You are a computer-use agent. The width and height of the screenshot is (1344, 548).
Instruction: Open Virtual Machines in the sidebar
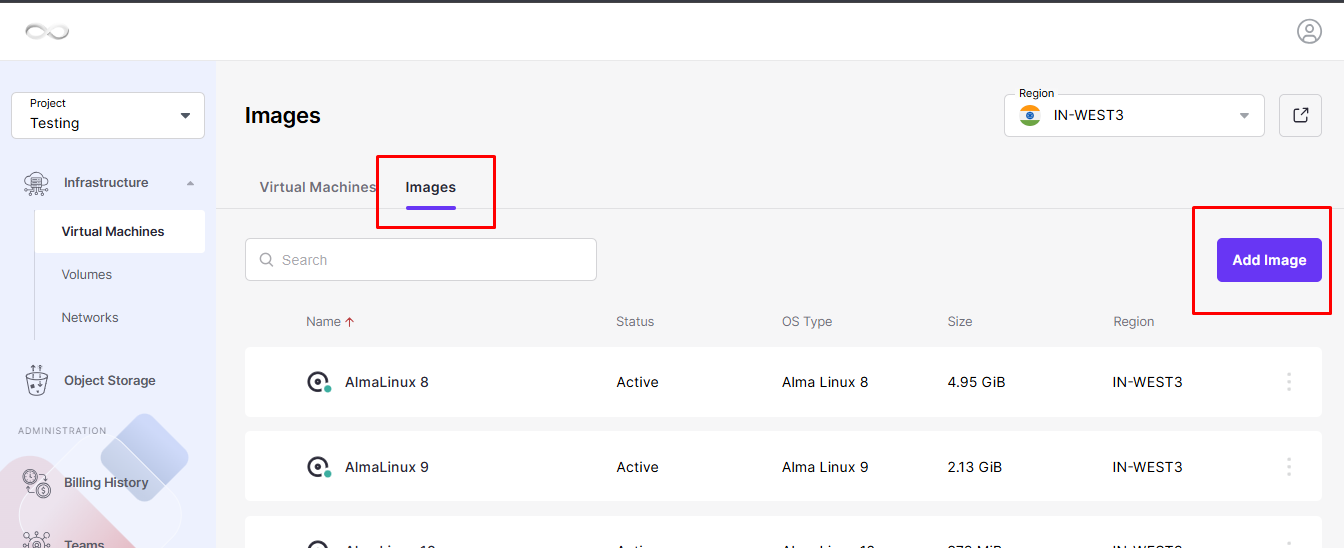pos(119,231)
